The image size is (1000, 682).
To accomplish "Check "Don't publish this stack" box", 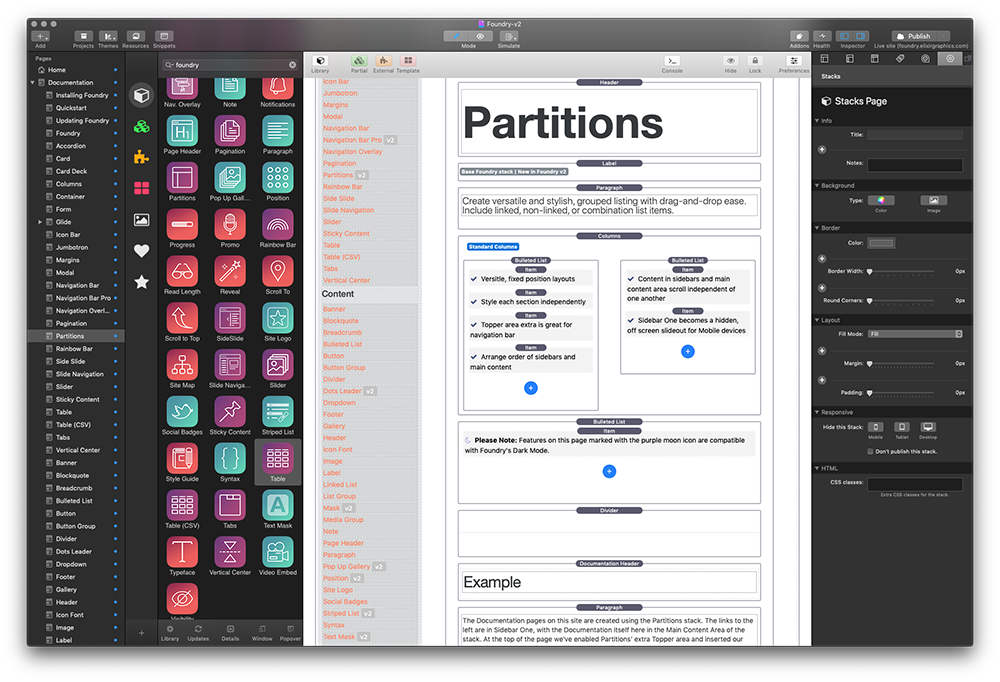I will point(870,452).
